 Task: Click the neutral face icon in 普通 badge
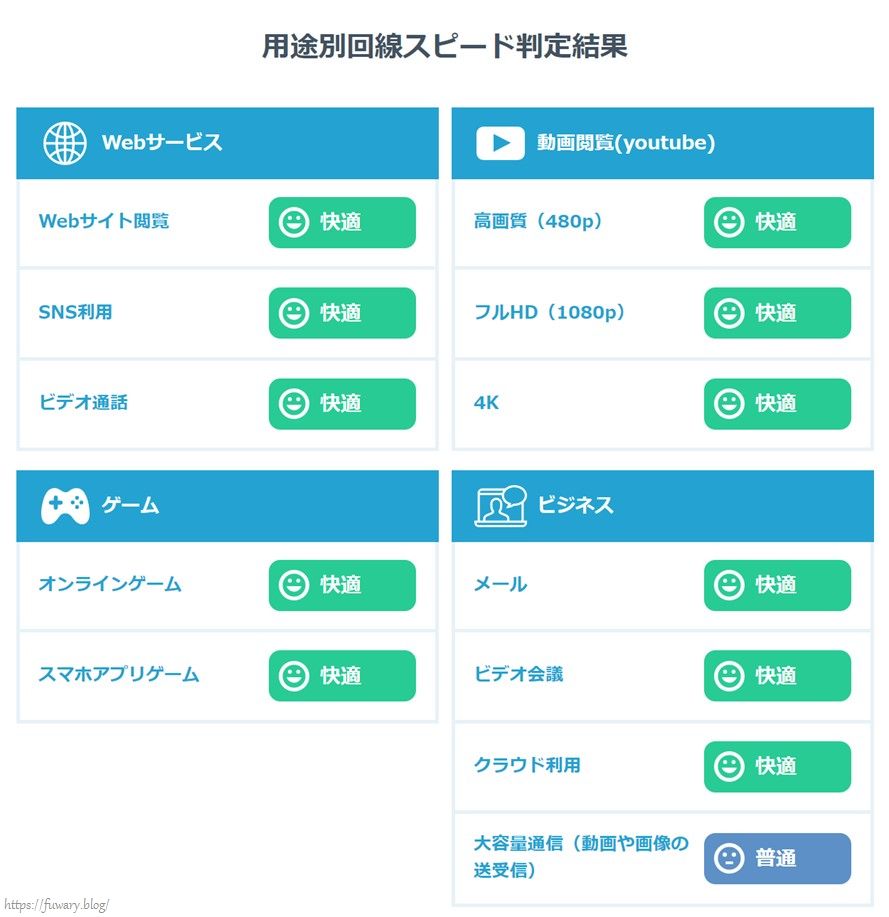click(729, 859)
